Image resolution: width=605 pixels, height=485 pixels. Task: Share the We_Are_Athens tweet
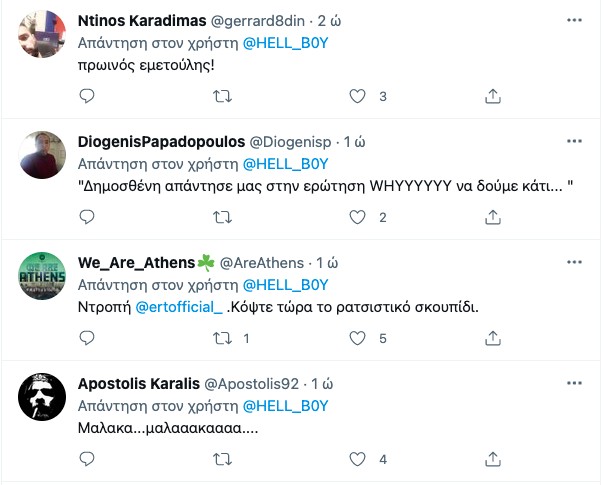tap(492, 339)
